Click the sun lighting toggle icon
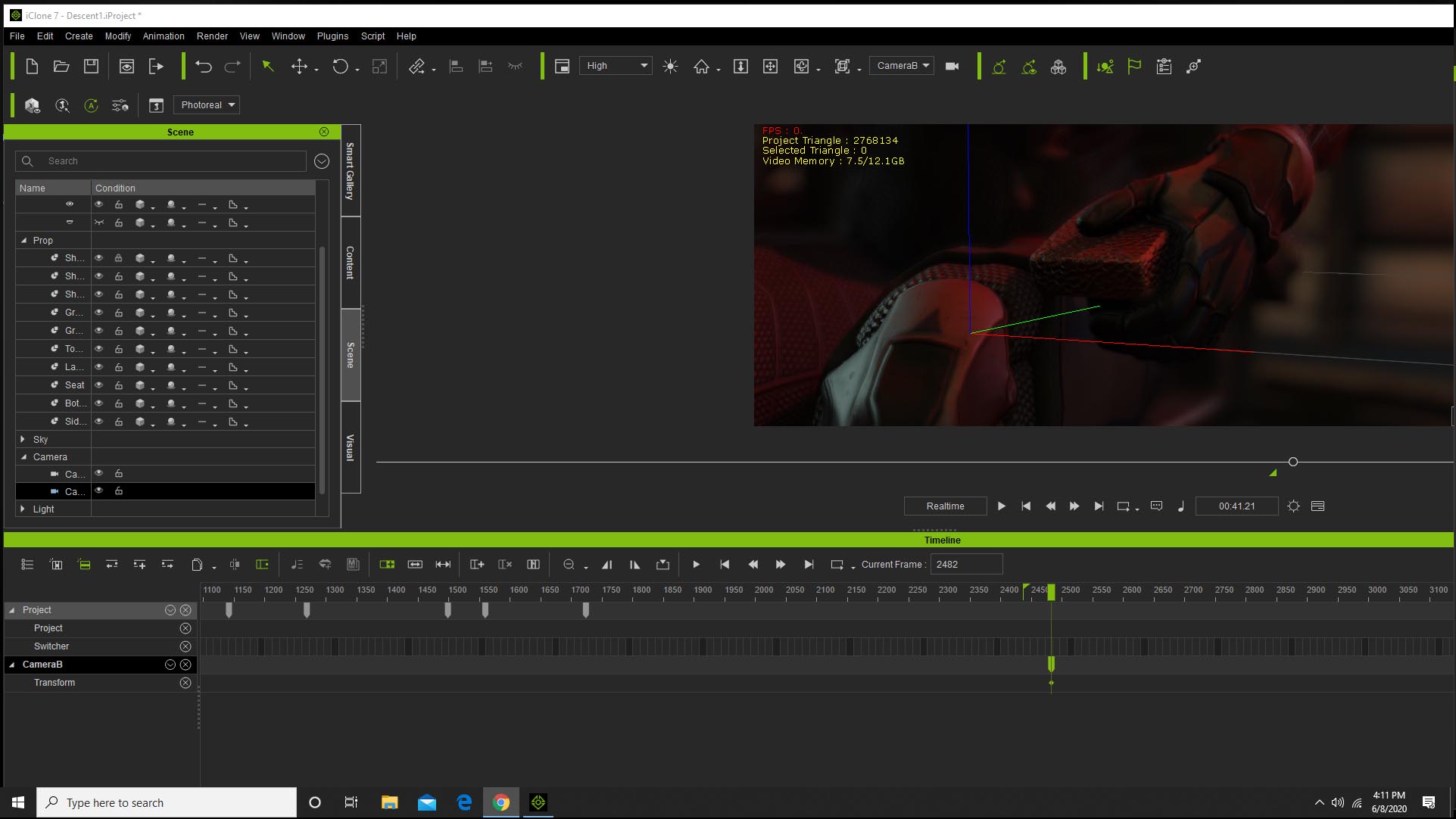Viewport: 1456px width, 819px height. [x=670, y=67]
